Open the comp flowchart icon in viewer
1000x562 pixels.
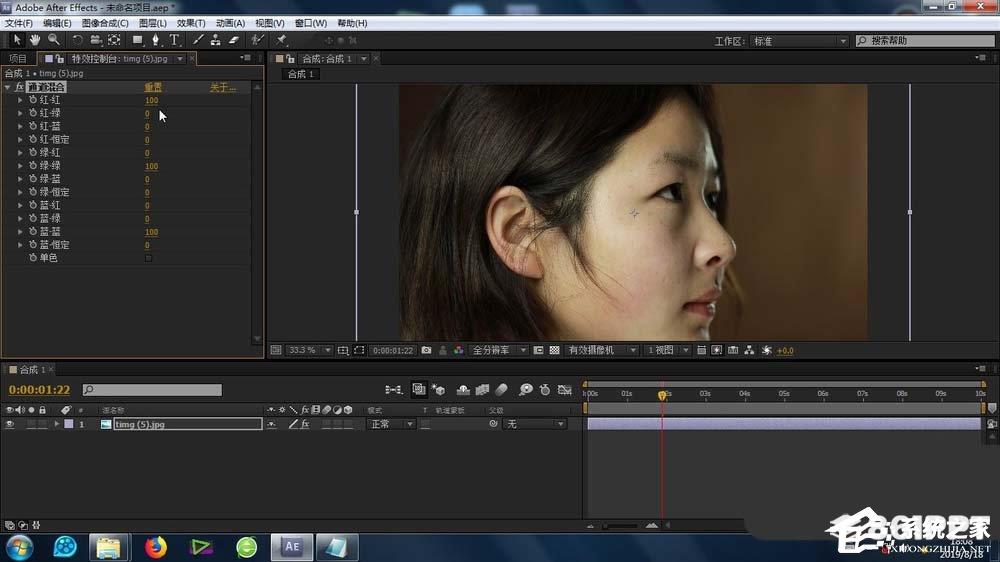[749, 350]
